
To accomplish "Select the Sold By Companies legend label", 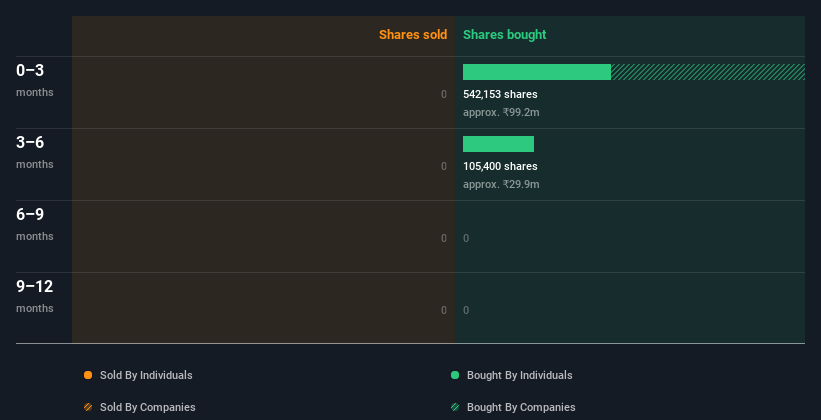I will click(148, 407).
